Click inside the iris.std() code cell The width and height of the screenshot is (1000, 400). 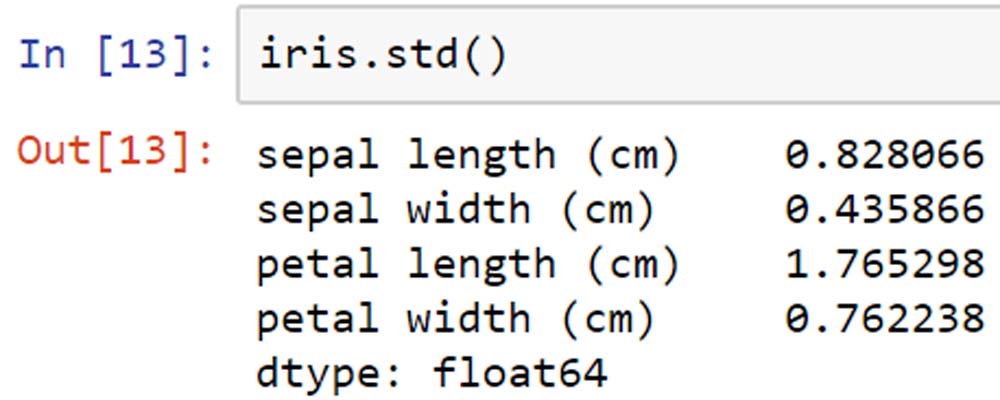coord(619,54)
